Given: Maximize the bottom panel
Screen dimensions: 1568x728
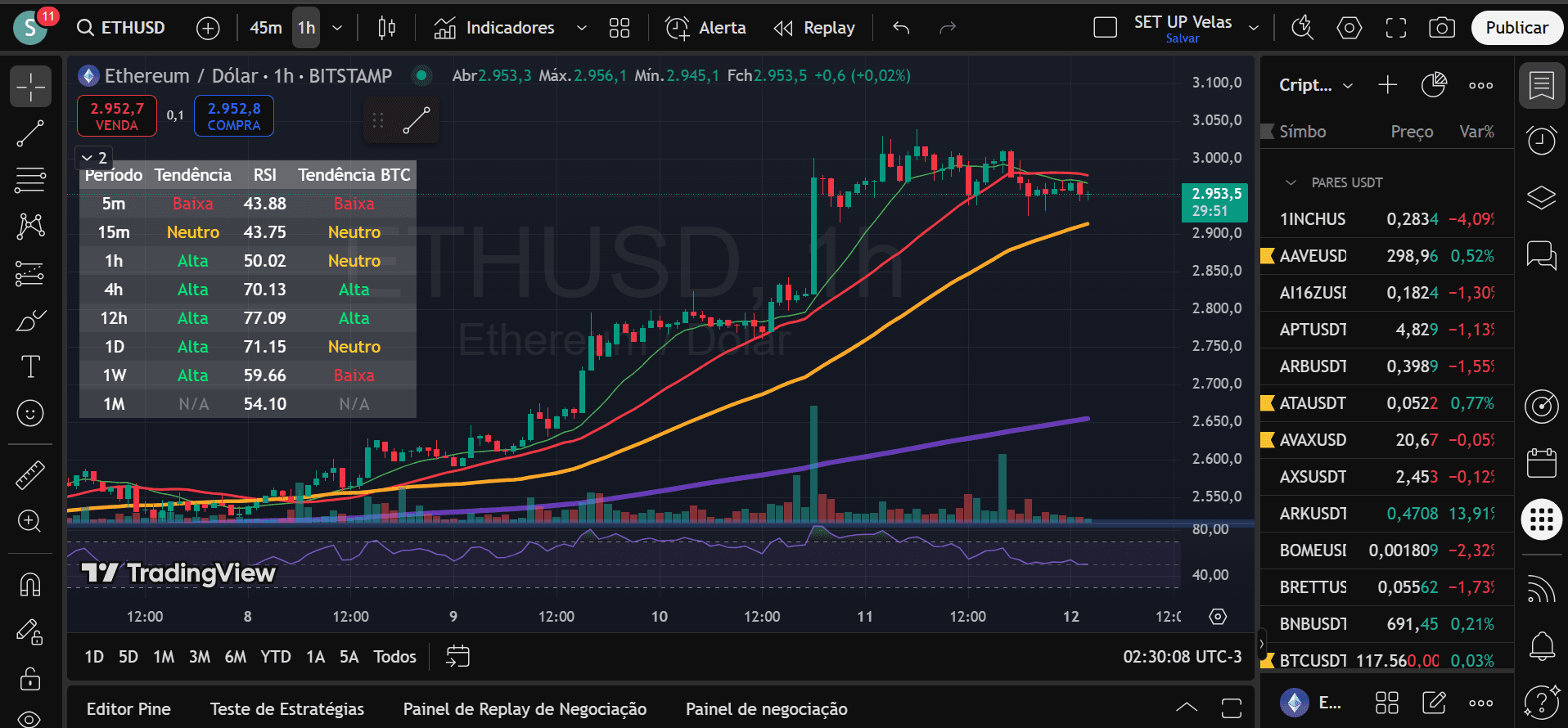Looking at the screenshot, I should click(1232, 708).
